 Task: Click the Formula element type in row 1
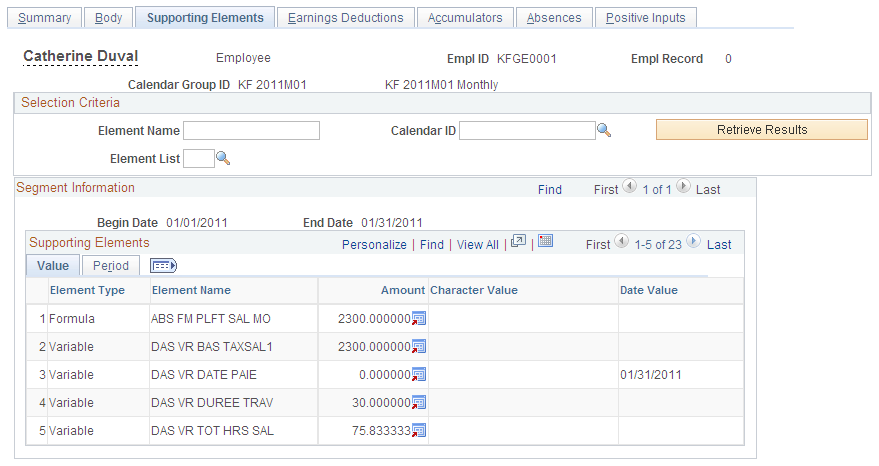72,319
